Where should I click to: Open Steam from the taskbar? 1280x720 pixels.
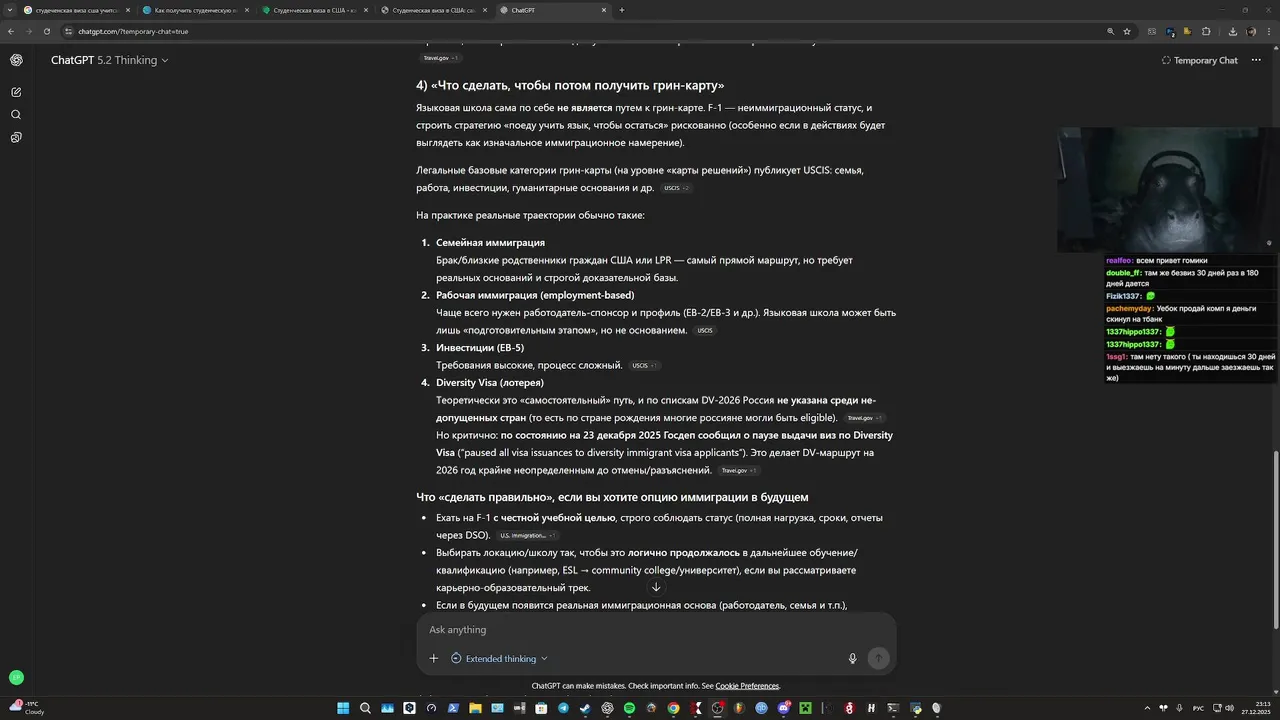pyautogui.click(x=585, y=708)
